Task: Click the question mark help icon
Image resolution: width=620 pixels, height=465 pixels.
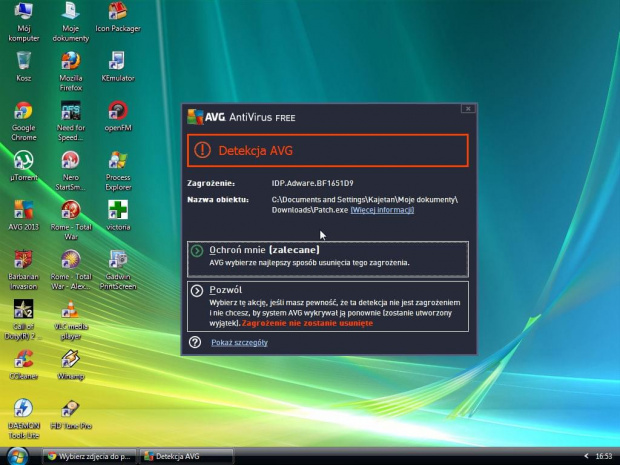Action: (195, 342)
